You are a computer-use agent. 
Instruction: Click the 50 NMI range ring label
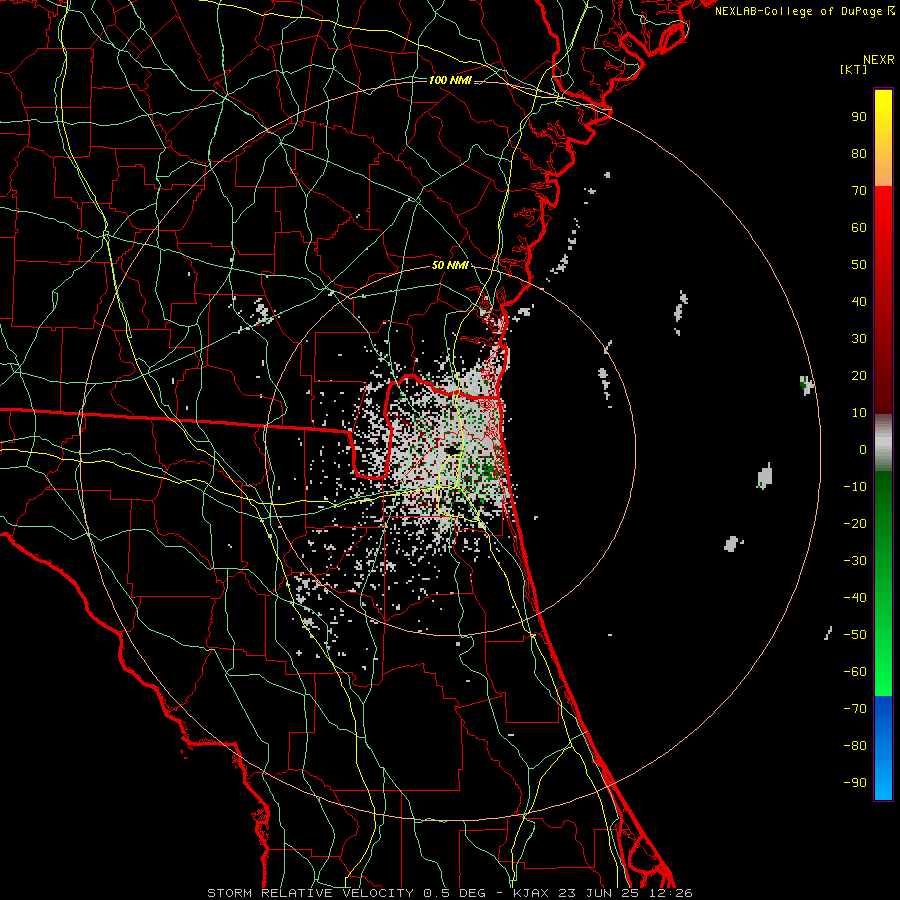(450, 265)
